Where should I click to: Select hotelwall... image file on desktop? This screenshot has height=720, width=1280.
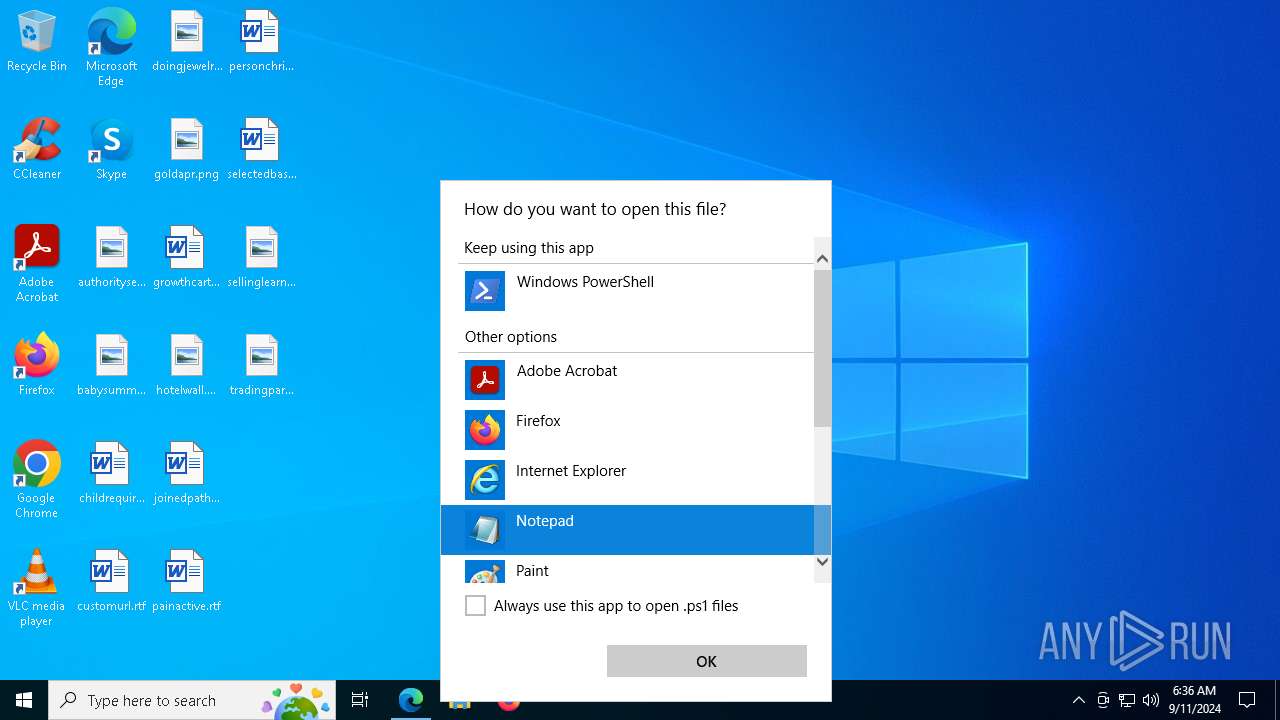point(186,365)
